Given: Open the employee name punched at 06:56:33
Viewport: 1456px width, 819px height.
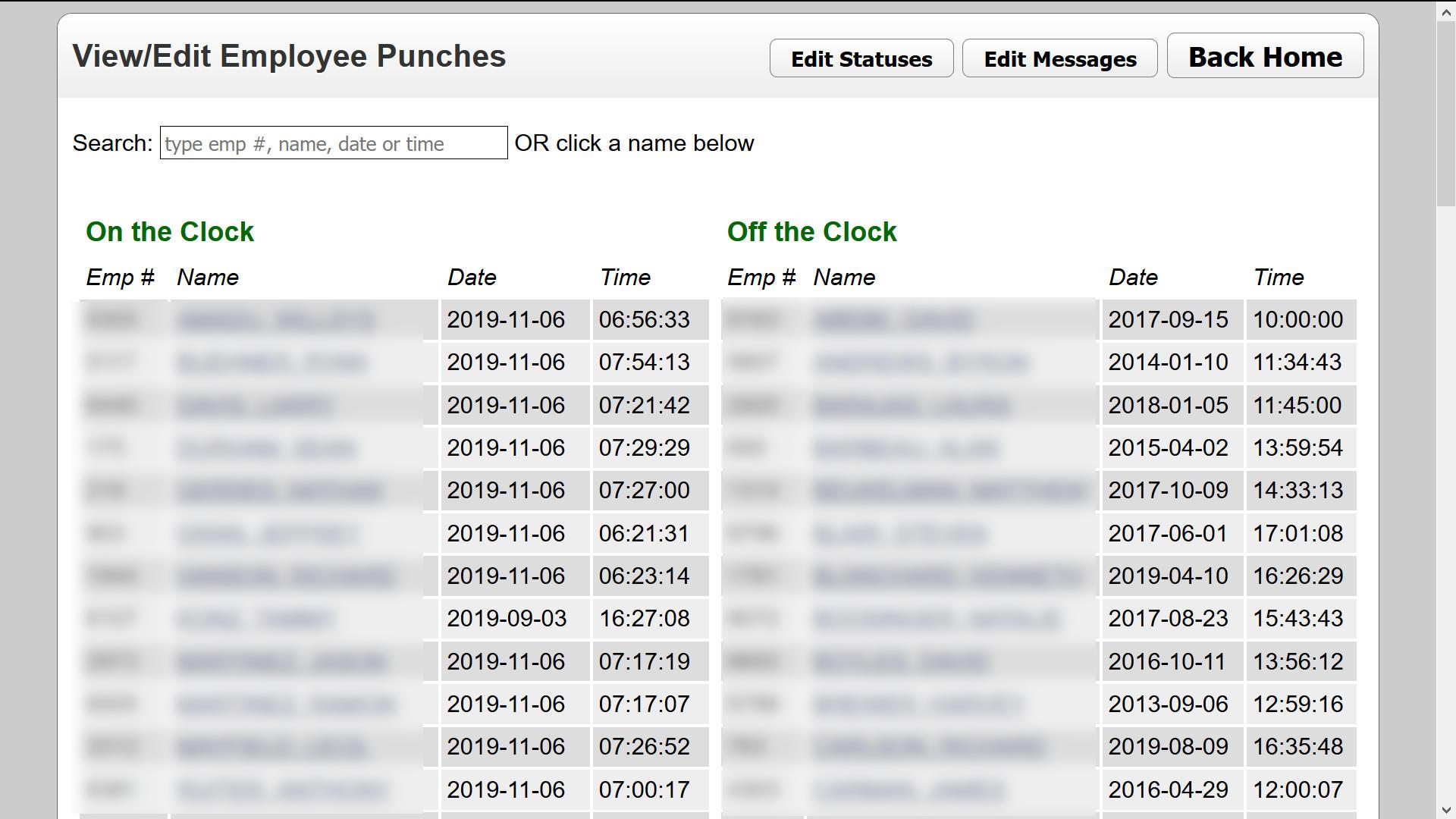Looking at the screenshot, I should point(277,320).
